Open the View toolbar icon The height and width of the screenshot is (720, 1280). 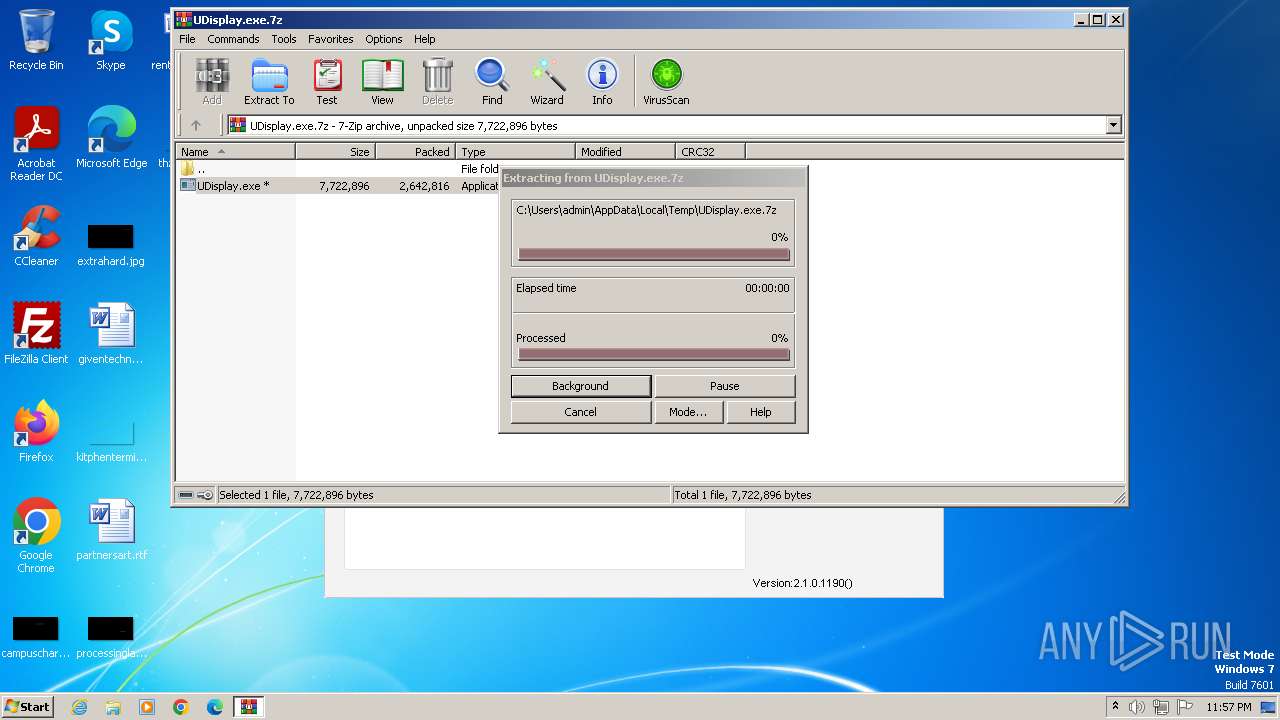pyautogui.click(x=382, y=81)
